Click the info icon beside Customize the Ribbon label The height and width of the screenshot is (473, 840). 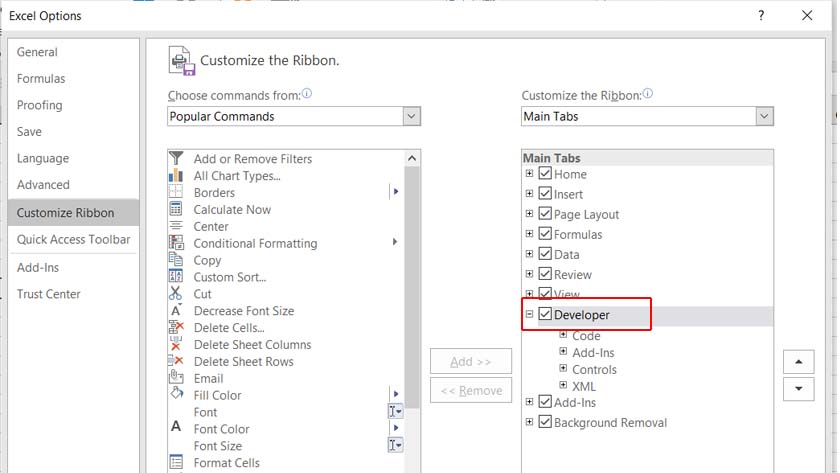click(x=648, y=94)
